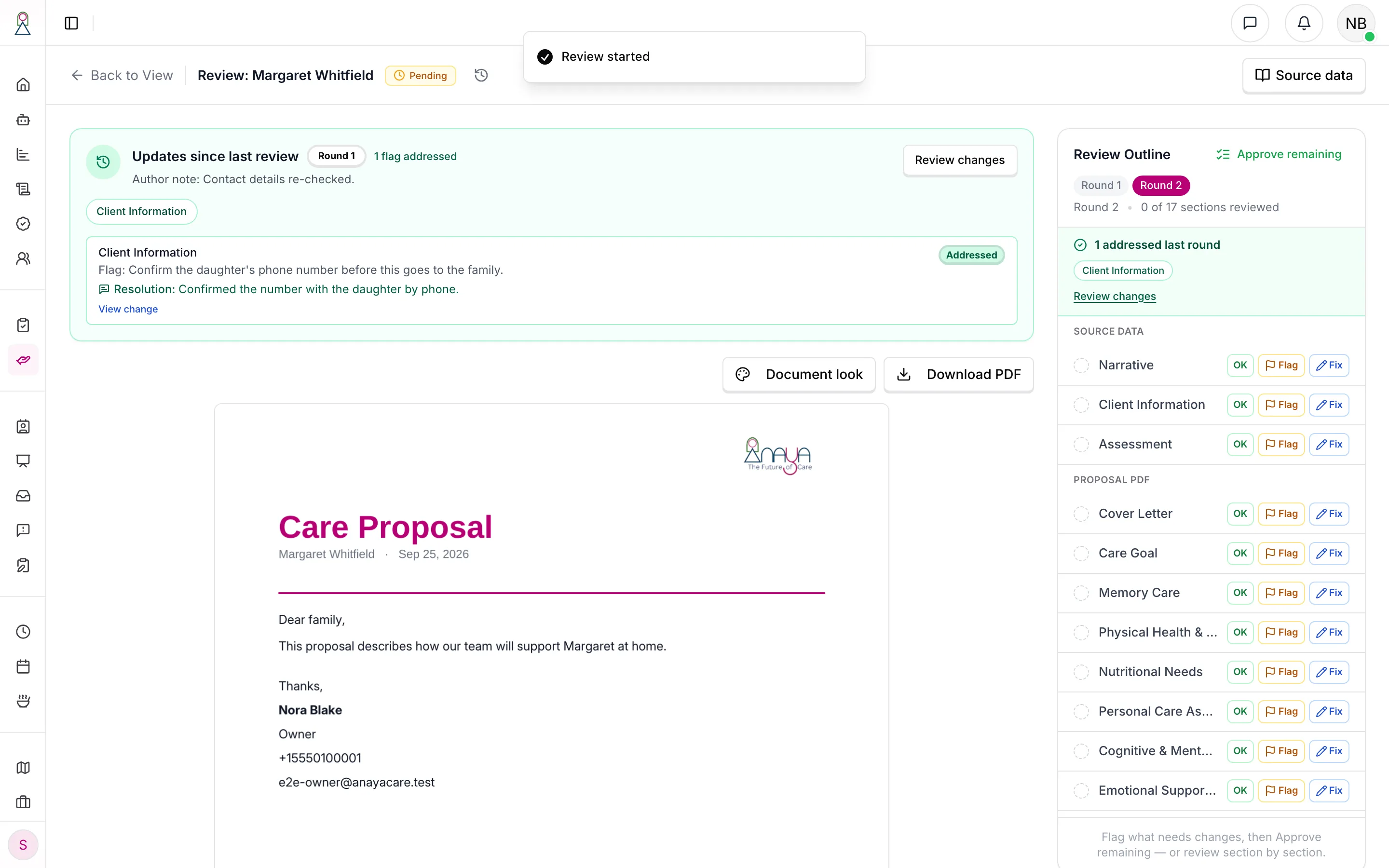
Task: Toggle the Care Goal status circle
Action: pos(1081,554)
